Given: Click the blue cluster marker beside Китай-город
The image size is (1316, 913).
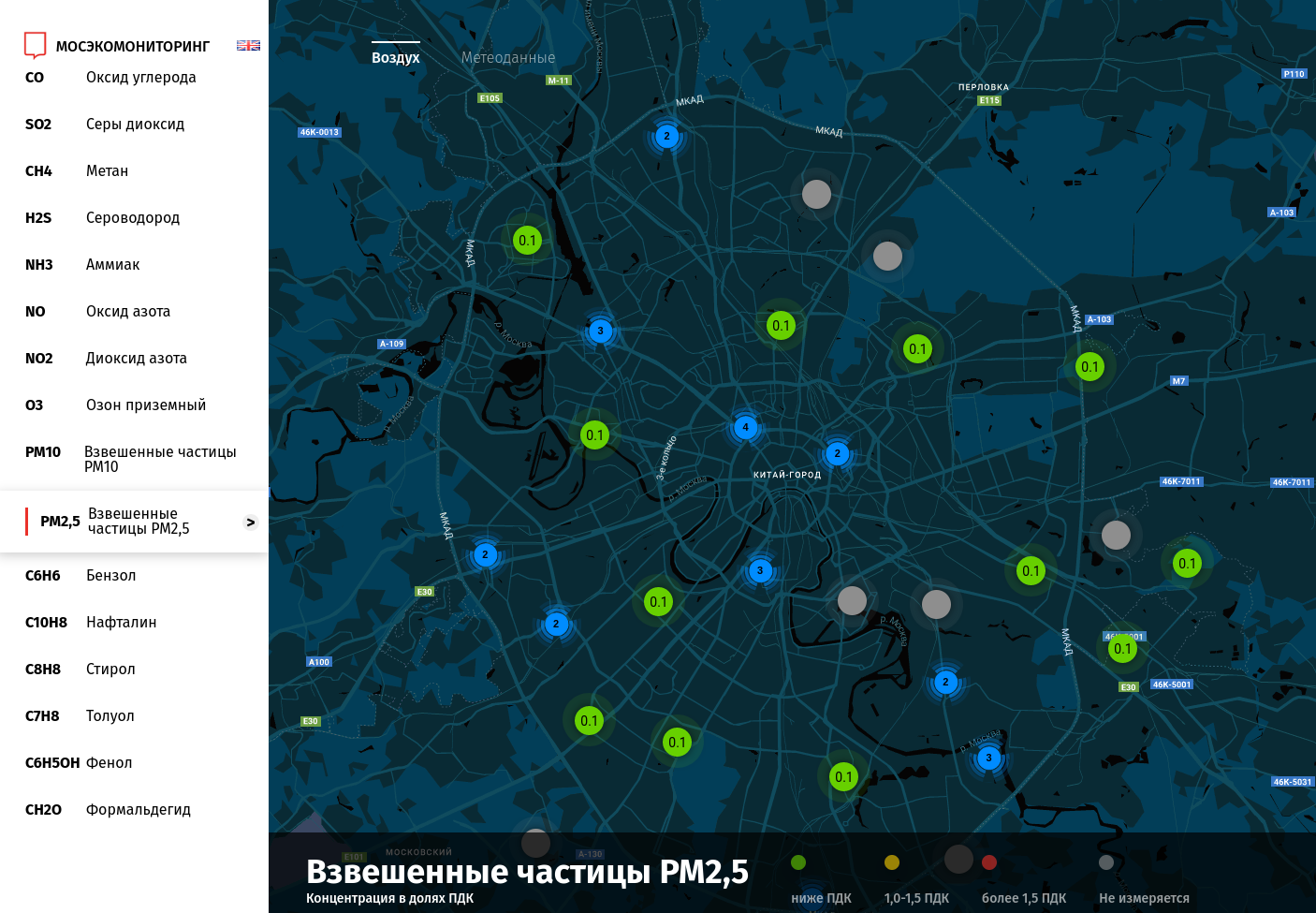Looking at the screenshot, I should point(837,454).
